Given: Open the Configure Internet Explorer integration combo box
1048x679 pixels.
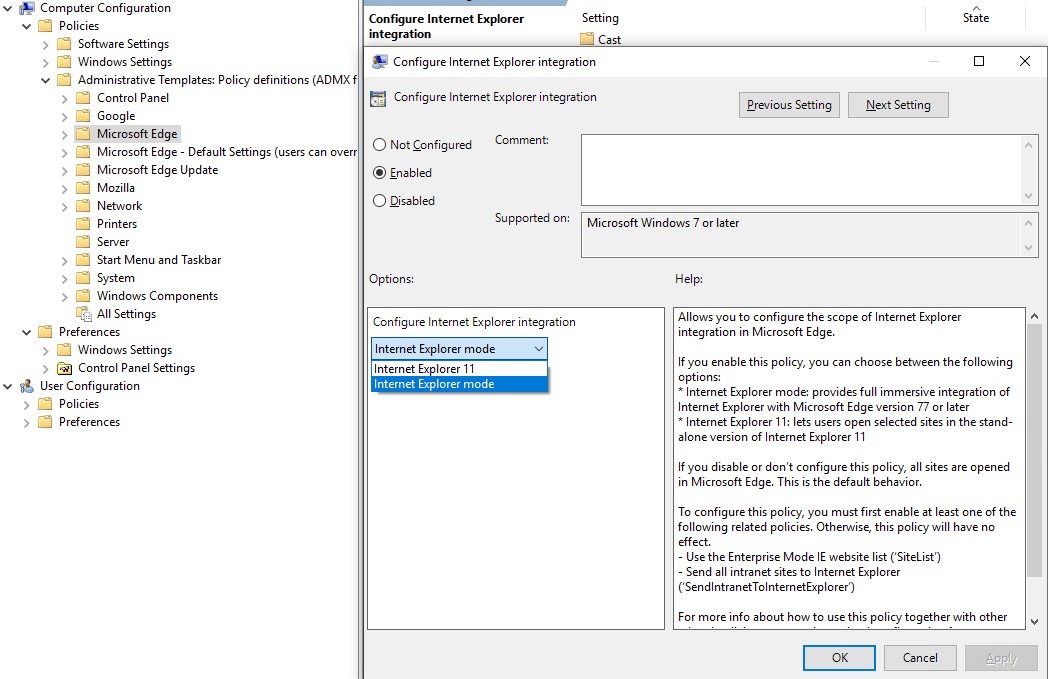Looking at the screenshot, I should (459, 349).
